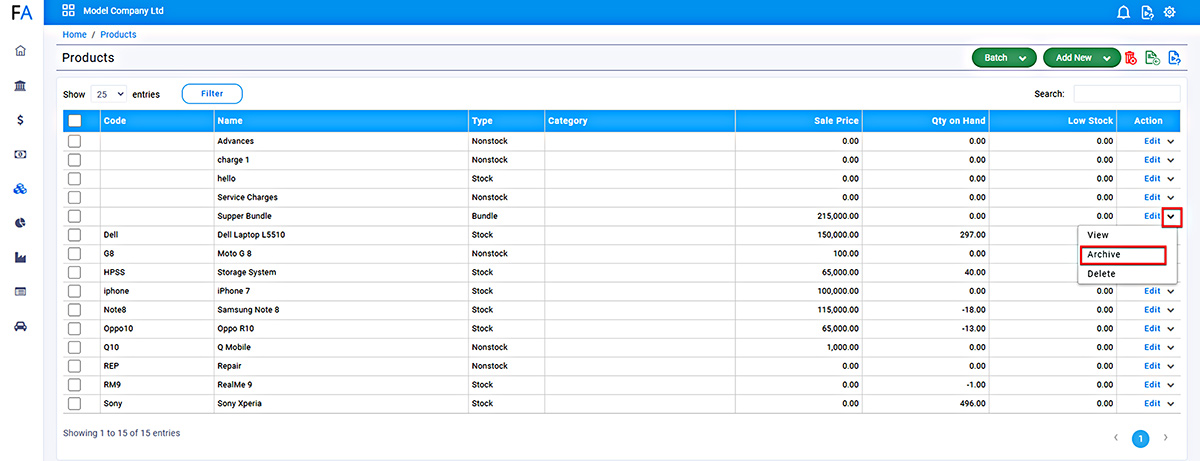Select Archive in the action menu
This screenshot has width=1200, height=461.
tap(1123, 255)
